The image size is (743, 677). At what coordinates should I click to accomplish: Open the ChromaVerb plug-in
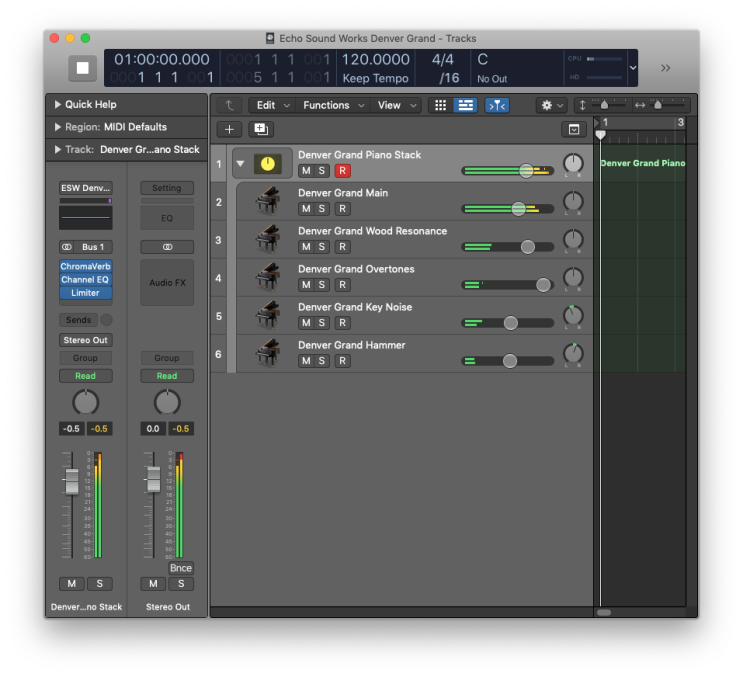86,266
